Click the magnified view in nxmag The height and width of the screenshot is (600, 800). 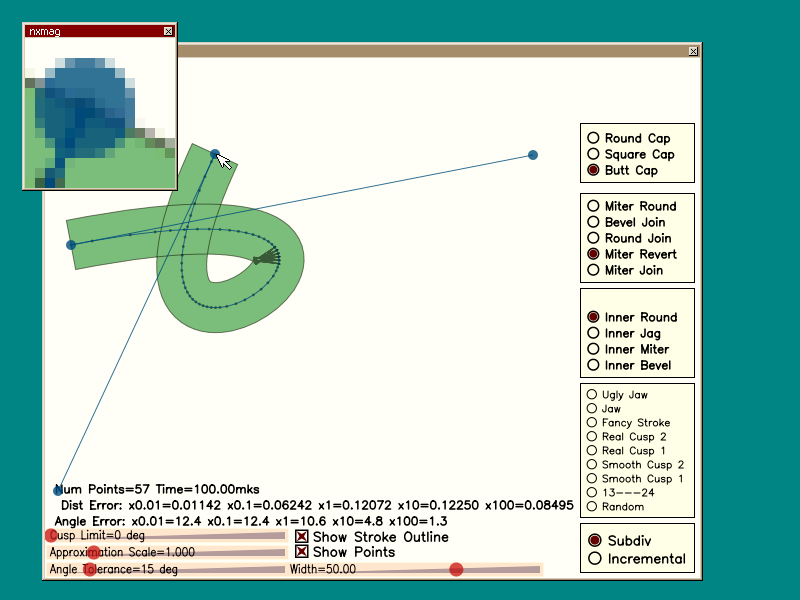100,113
